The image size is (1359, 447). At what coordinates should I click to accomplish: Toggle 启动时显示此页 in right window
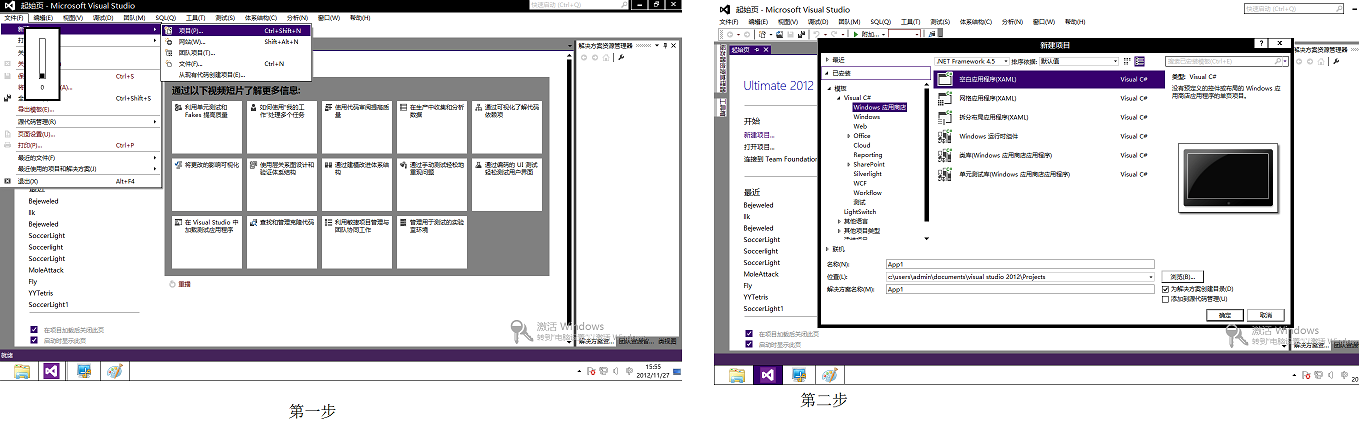pyautogui.click(x=748, y=344)
